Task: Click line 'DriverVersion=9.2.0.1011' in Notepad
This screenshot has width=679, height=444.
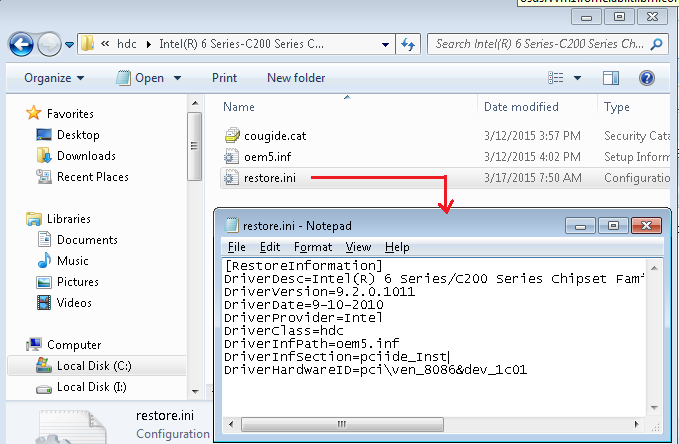Action: click(x=320, y=292)
